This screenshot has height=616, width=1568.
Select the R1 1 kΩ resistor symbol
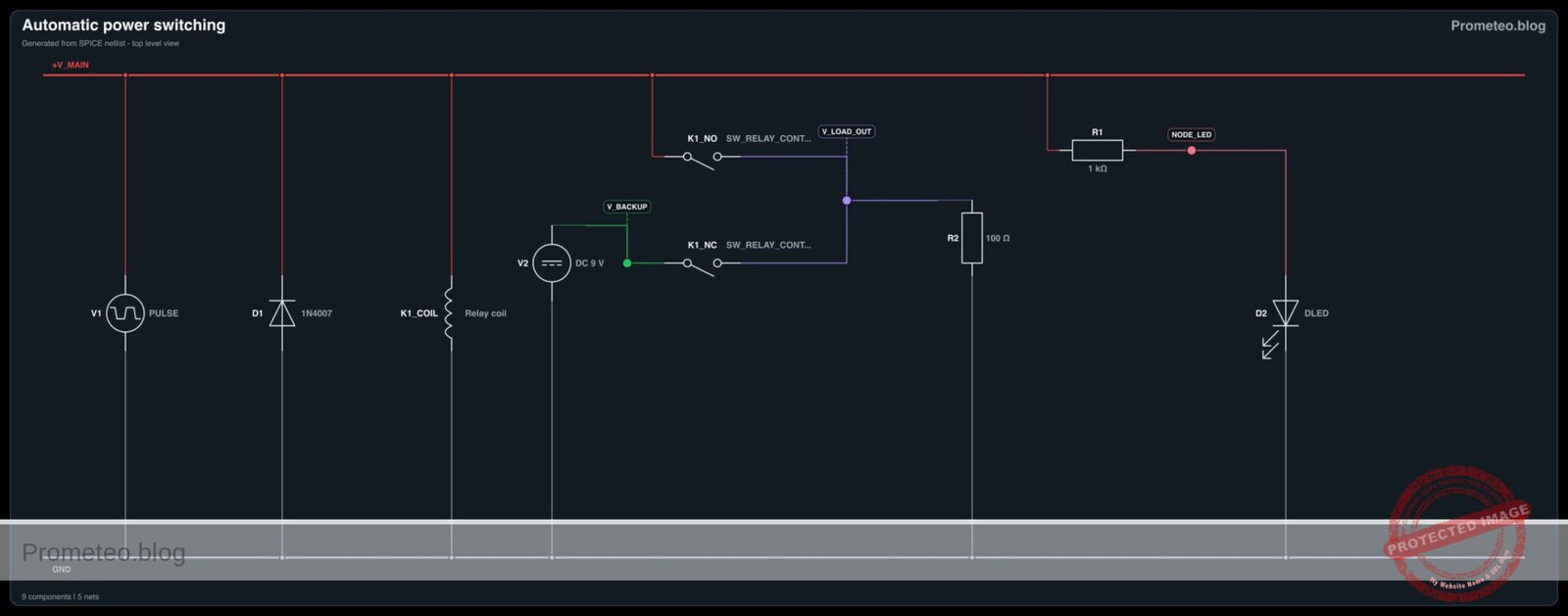1098,150
